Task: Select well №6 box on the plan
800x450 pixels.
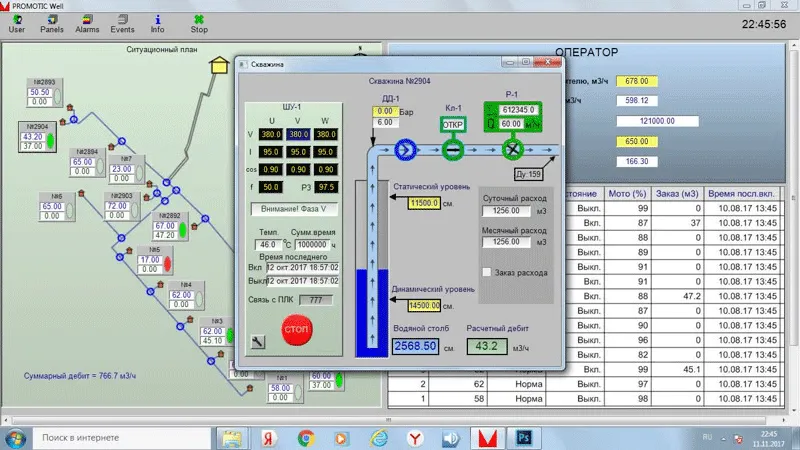Action: pyautogui.click(x=57, y=207)
